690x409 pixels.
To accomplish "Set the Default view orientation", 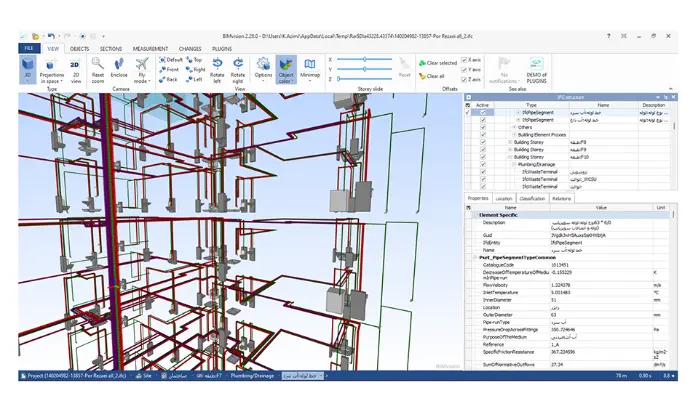I will pyautogui.click(x=171, y=59).
